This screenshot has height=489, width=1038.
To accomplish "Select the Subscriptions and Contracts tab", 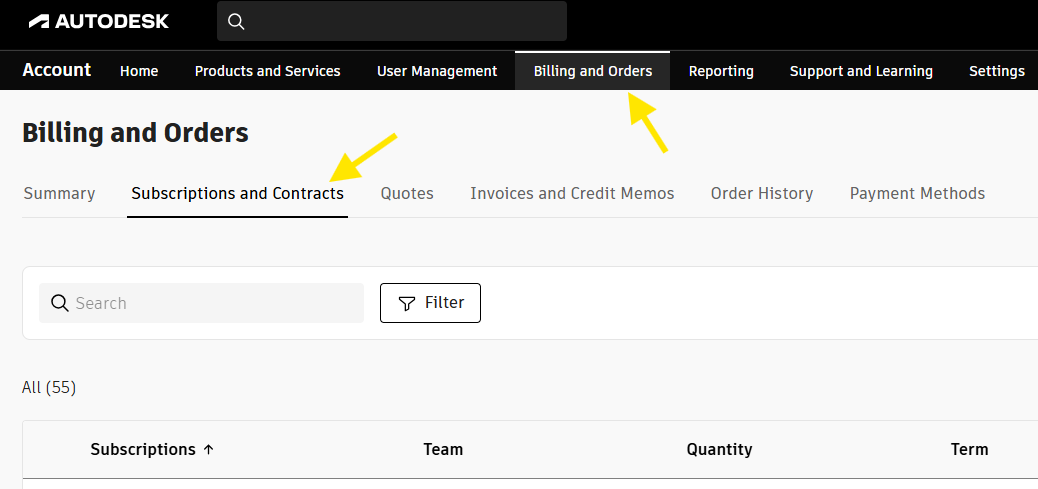I will pos(237,194).
